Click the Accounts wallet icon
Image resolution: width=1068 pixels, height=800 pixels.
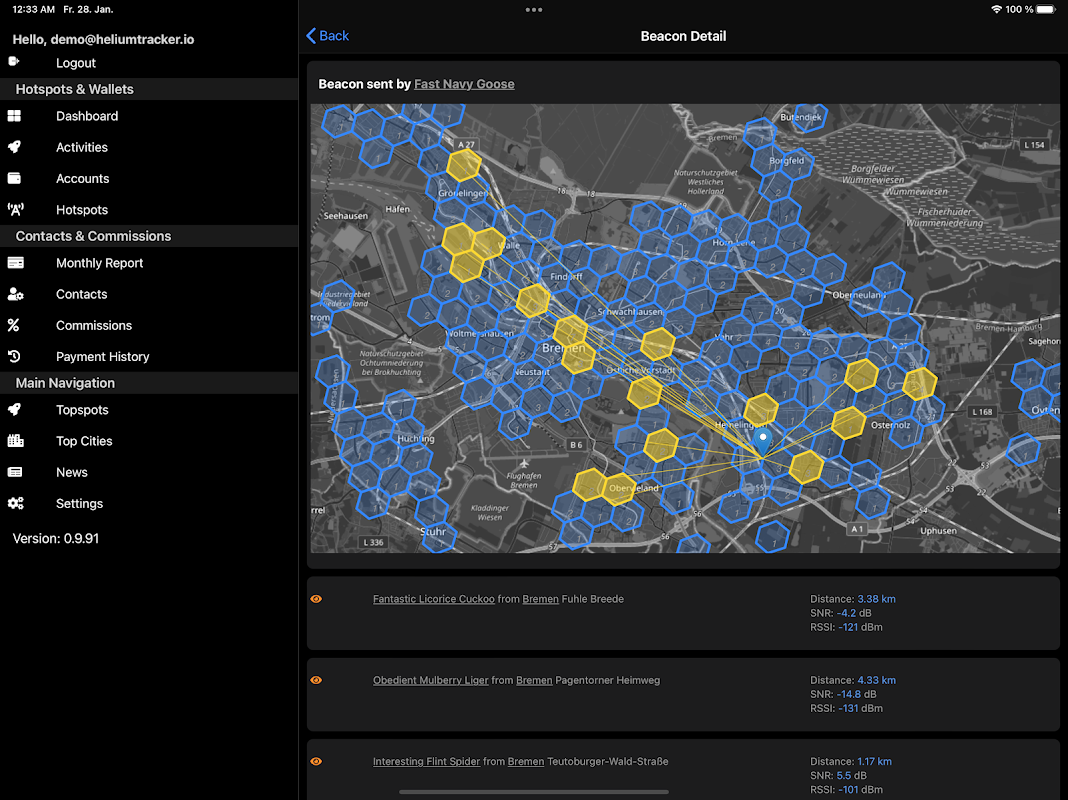tap(14, 178)
